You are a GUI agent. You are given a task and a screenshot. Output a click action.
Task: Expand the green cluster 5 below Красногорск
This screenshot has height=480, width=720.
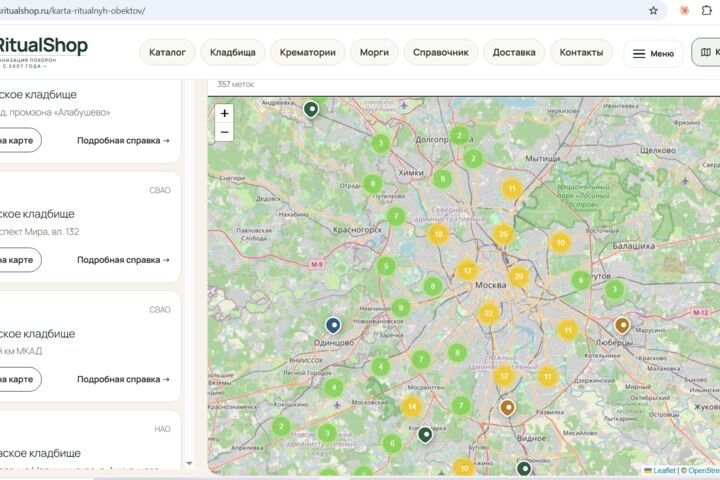(386, 265)
